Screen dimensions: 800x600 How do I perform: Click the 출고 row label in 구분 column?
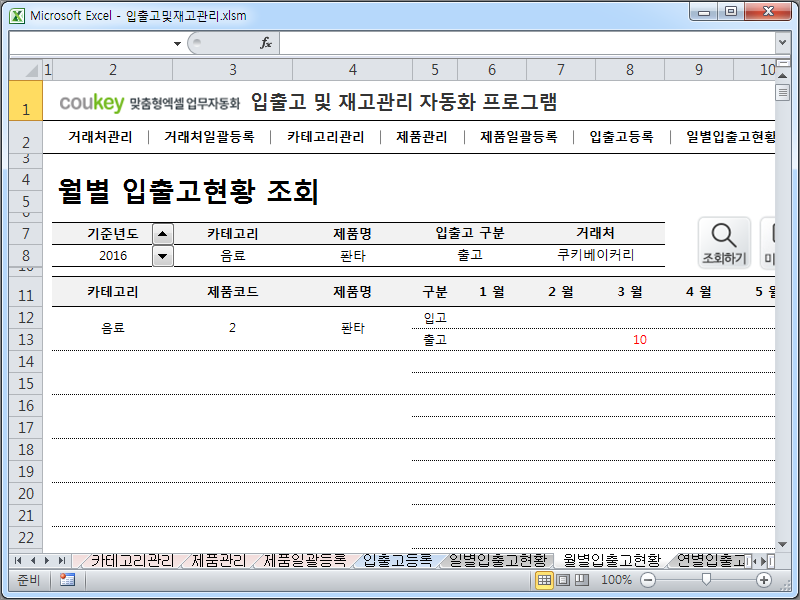point(435,340)
